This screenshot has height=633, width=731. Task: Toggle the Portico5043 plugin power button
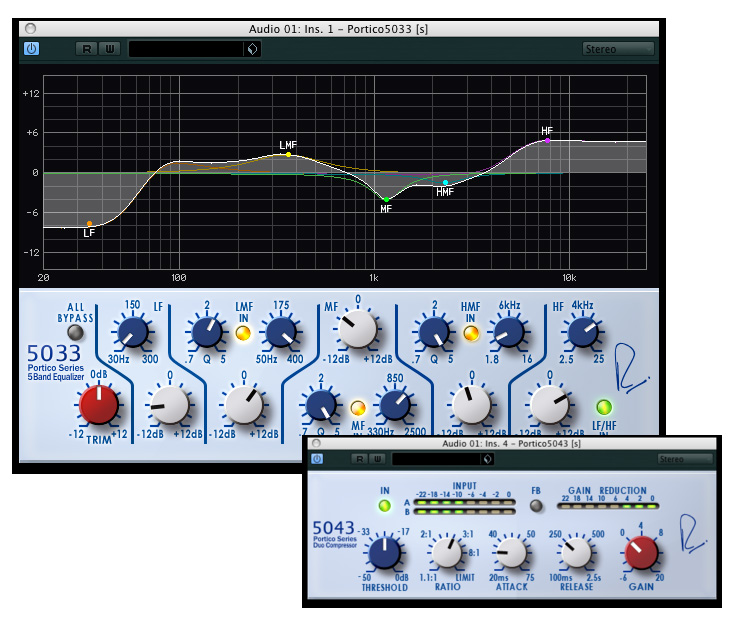pos(317,459)
